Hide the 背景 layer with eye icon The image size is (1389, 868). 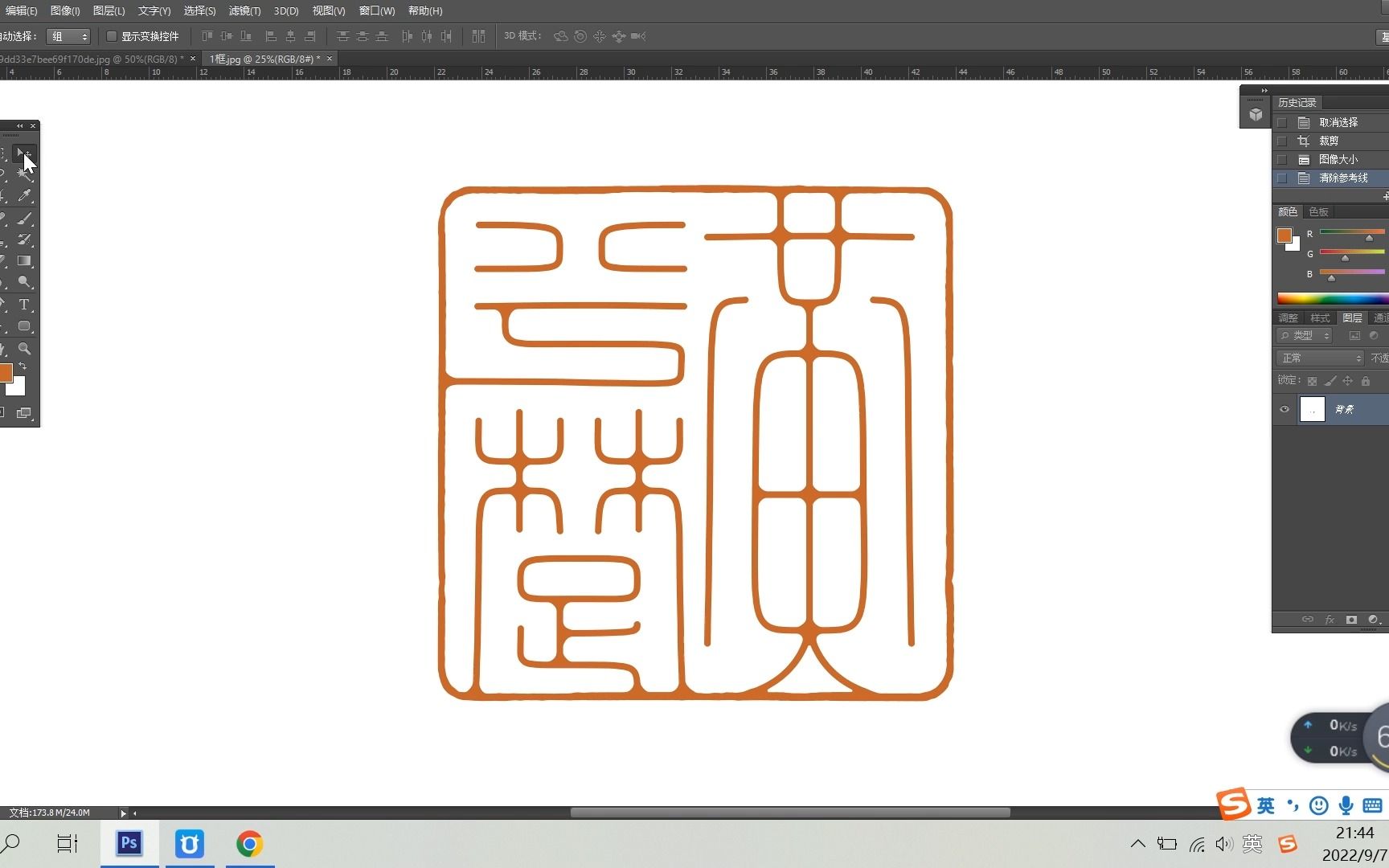tap(1285, 409)
